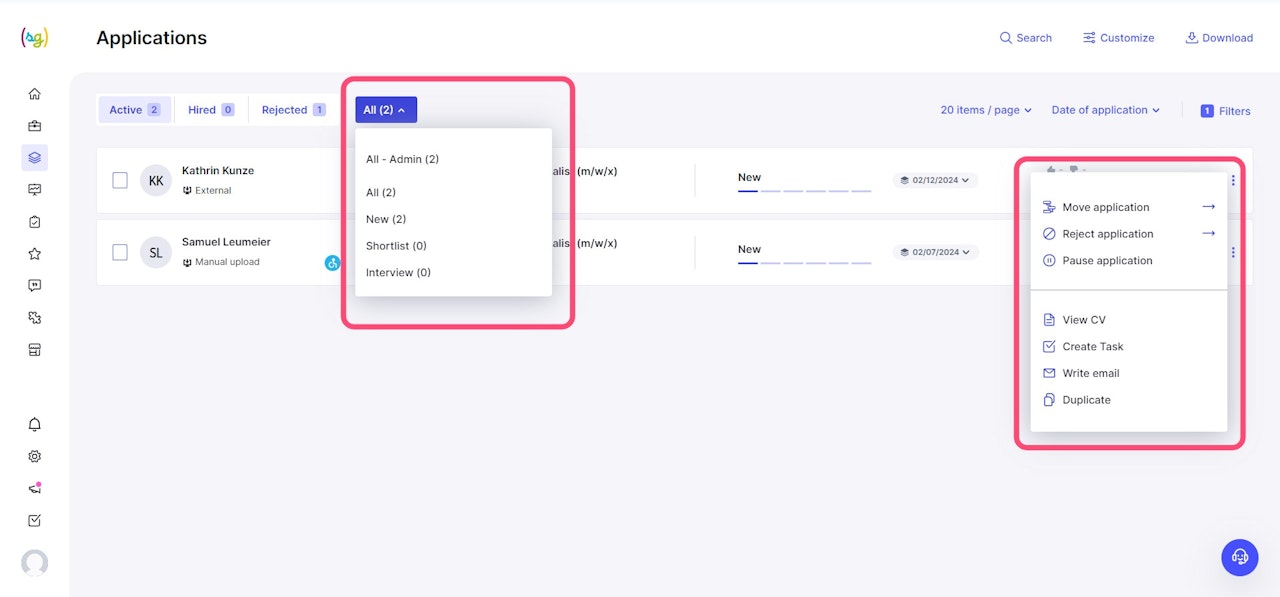Open three-dot menu for Samuel Leumeier
This screenshot has height=597, width=1280.
1233,252
